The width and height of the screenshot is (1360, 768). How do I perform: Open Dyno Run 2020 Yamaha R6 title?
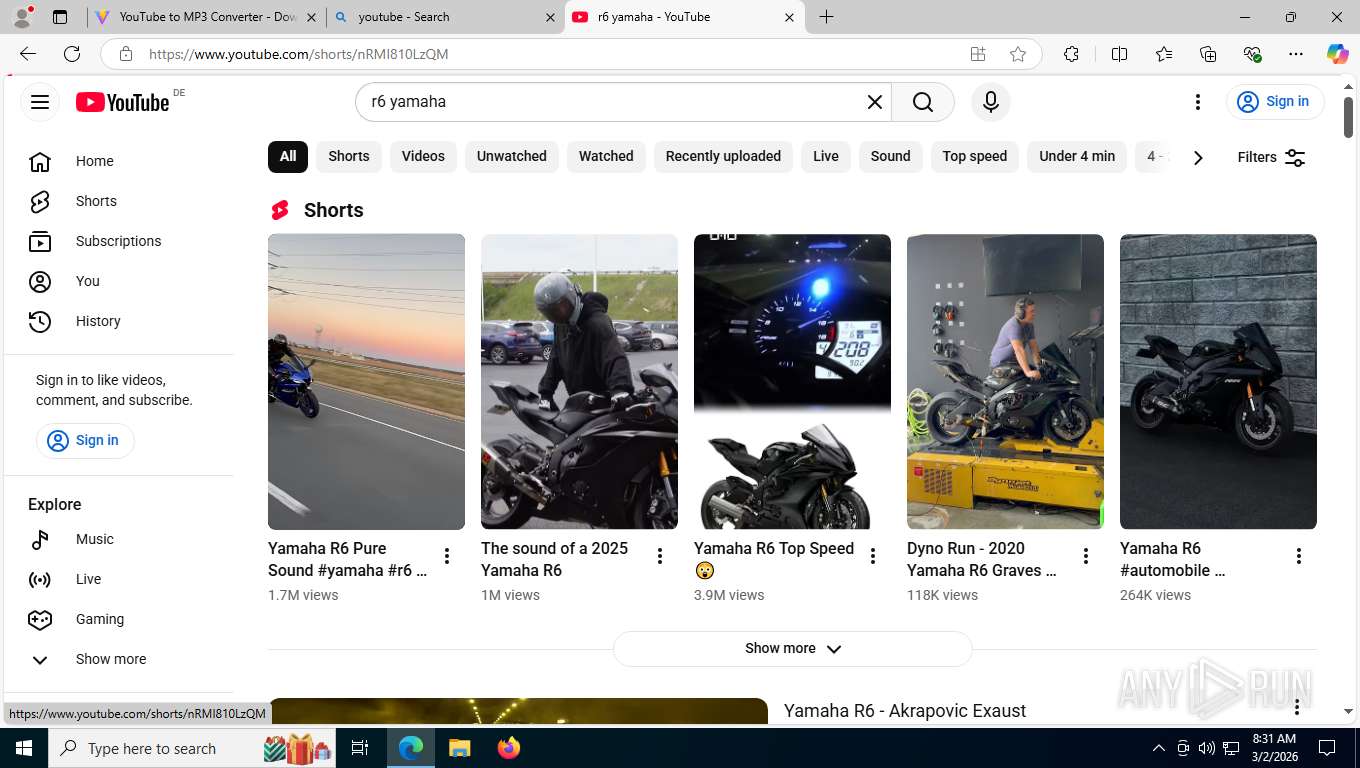click(982, 559)
